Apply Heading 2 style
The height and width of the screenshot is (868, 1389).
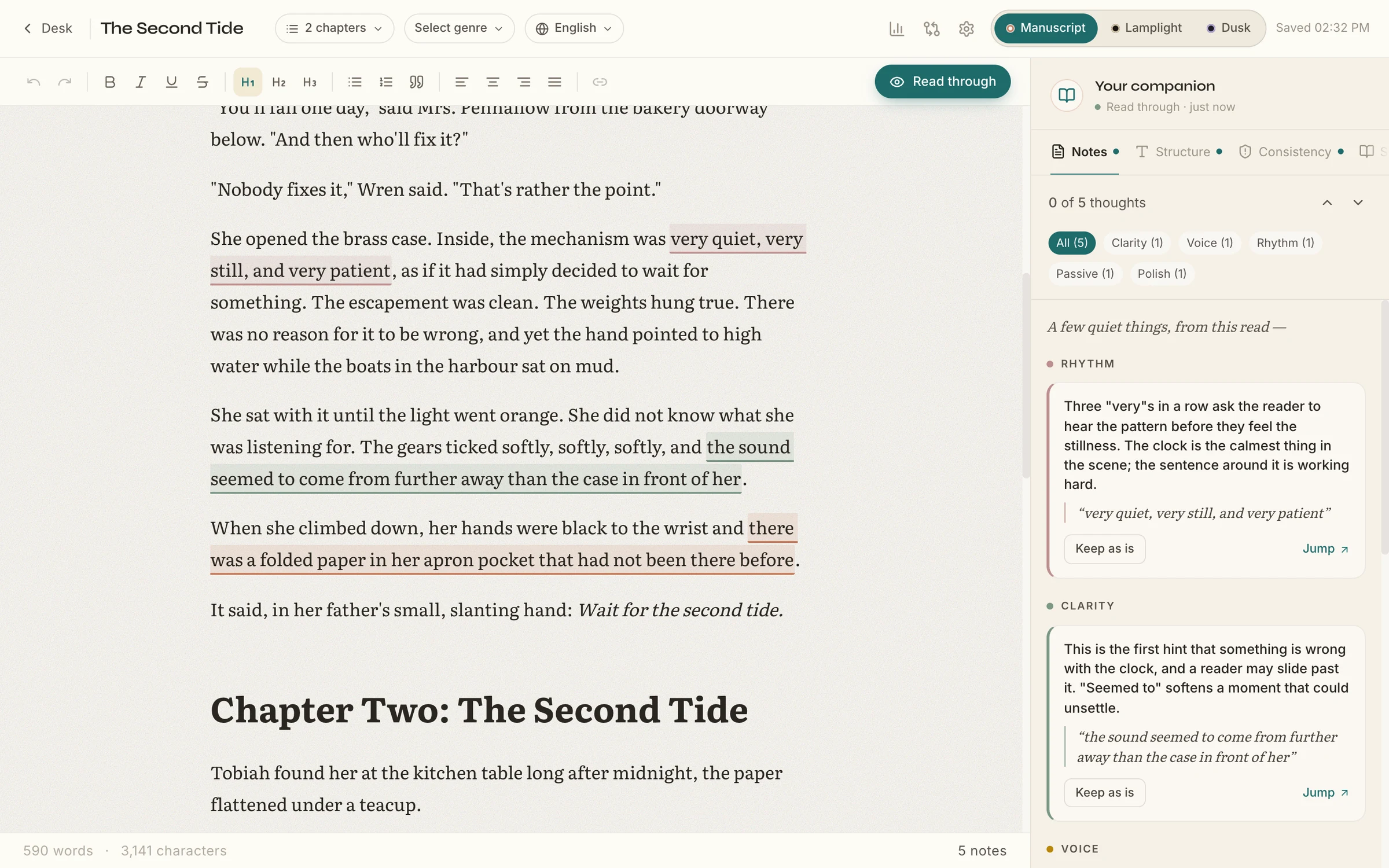point(279,82)
